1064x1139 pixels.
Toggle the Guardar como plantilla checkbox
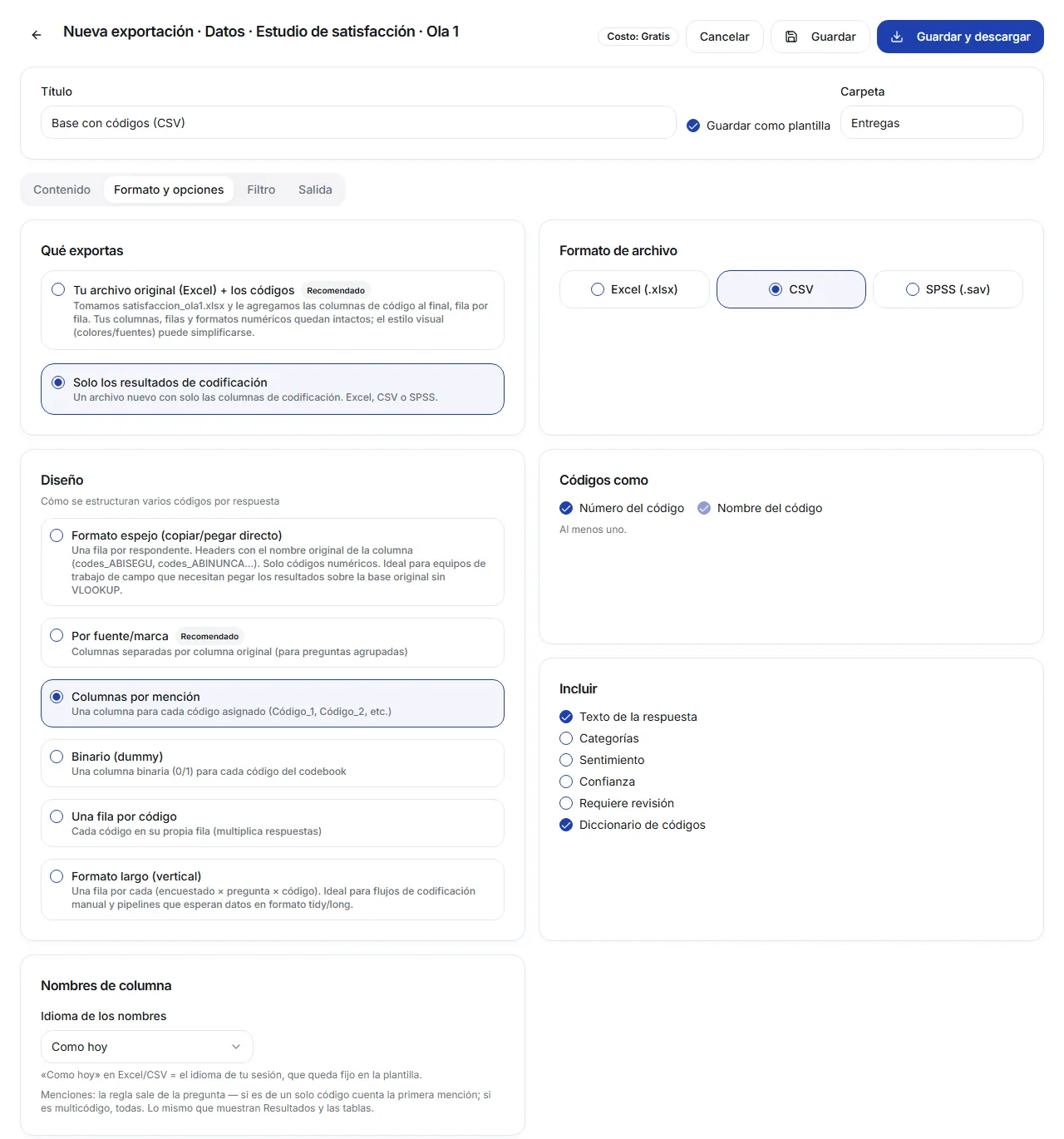[693, 126]
